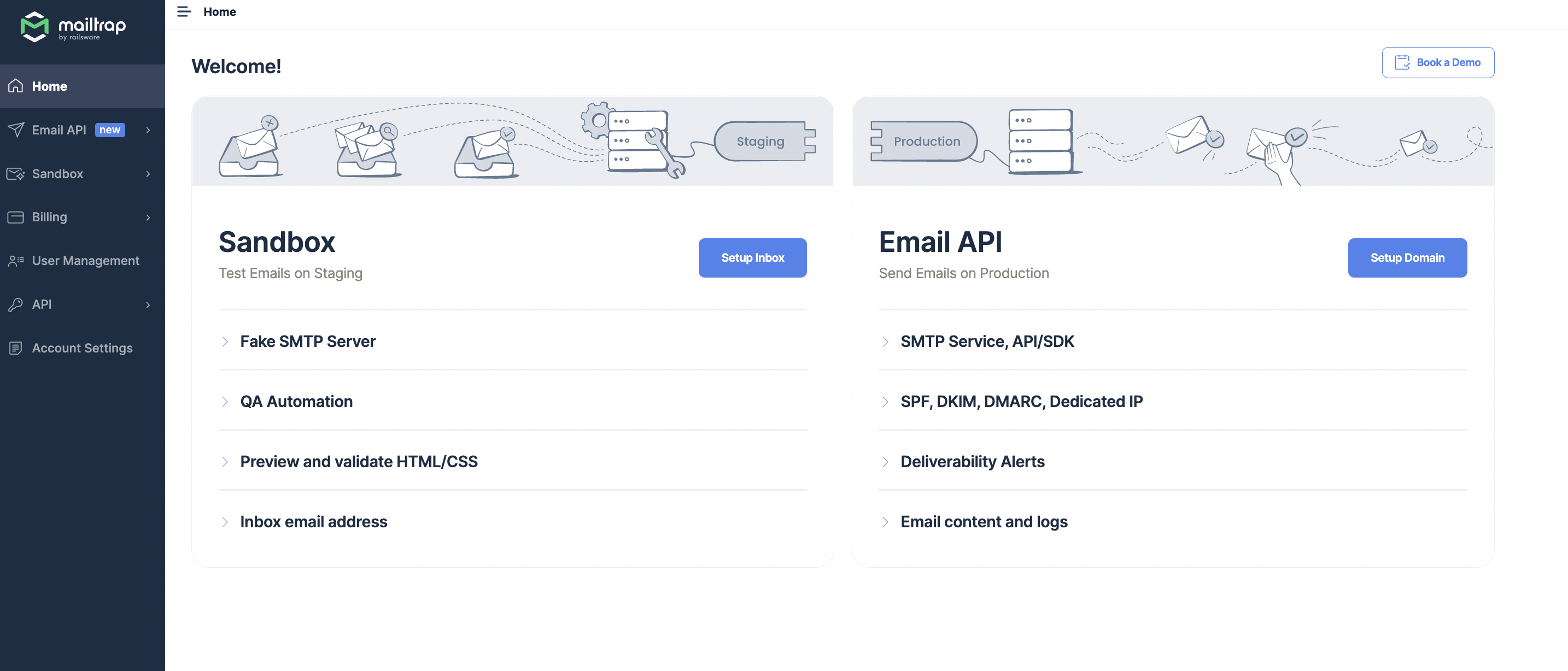Screen dimensions: 1568x671
Task: Click the Welcome! heading
Action: pos(236,66)
